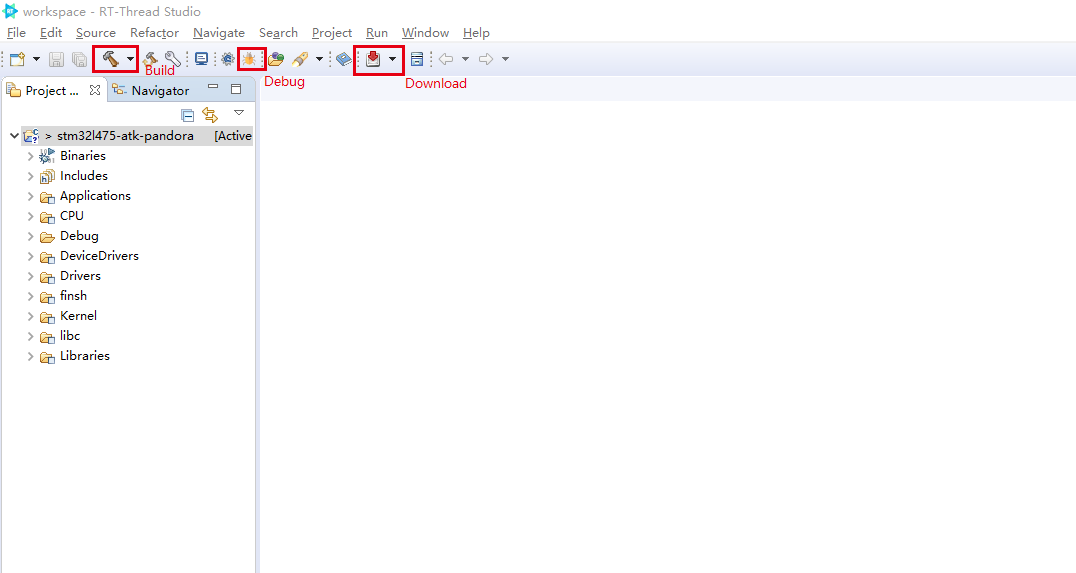Expand the libc folder
The height and width of the screenshot is (573, 1076).
(30, 336)
